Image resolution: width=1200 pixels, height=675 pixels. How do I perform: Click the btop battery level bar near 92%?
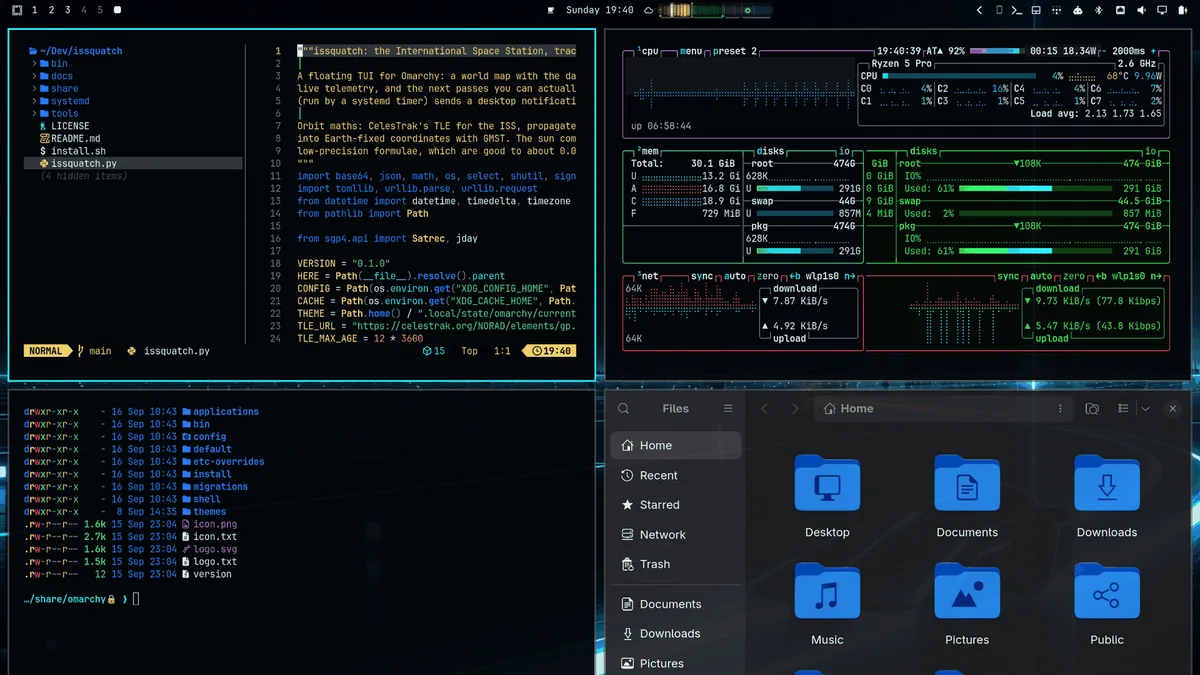point(996,51)
